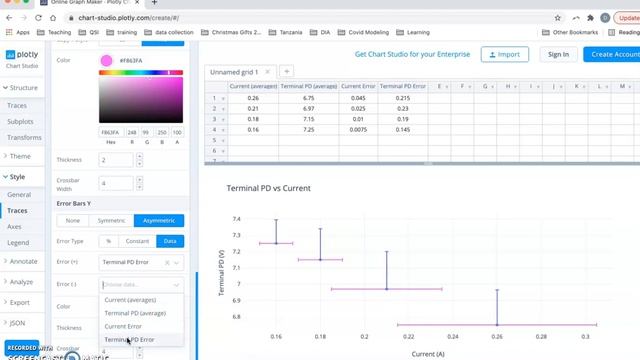Open row 1 dropdown arrow in grid

click(x=223, y=98)
